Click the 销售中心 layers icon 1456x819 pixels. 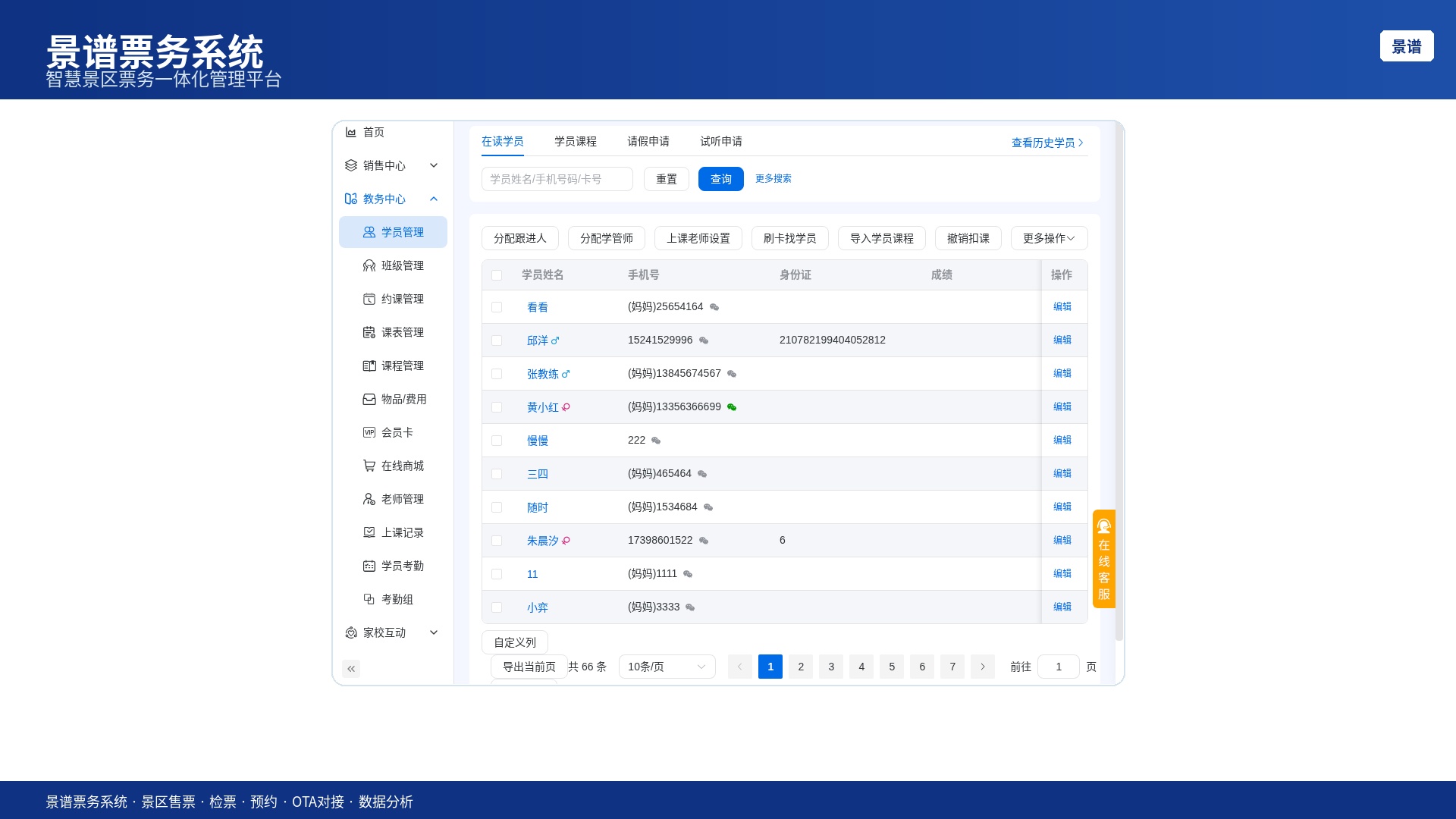coord(351,165)
